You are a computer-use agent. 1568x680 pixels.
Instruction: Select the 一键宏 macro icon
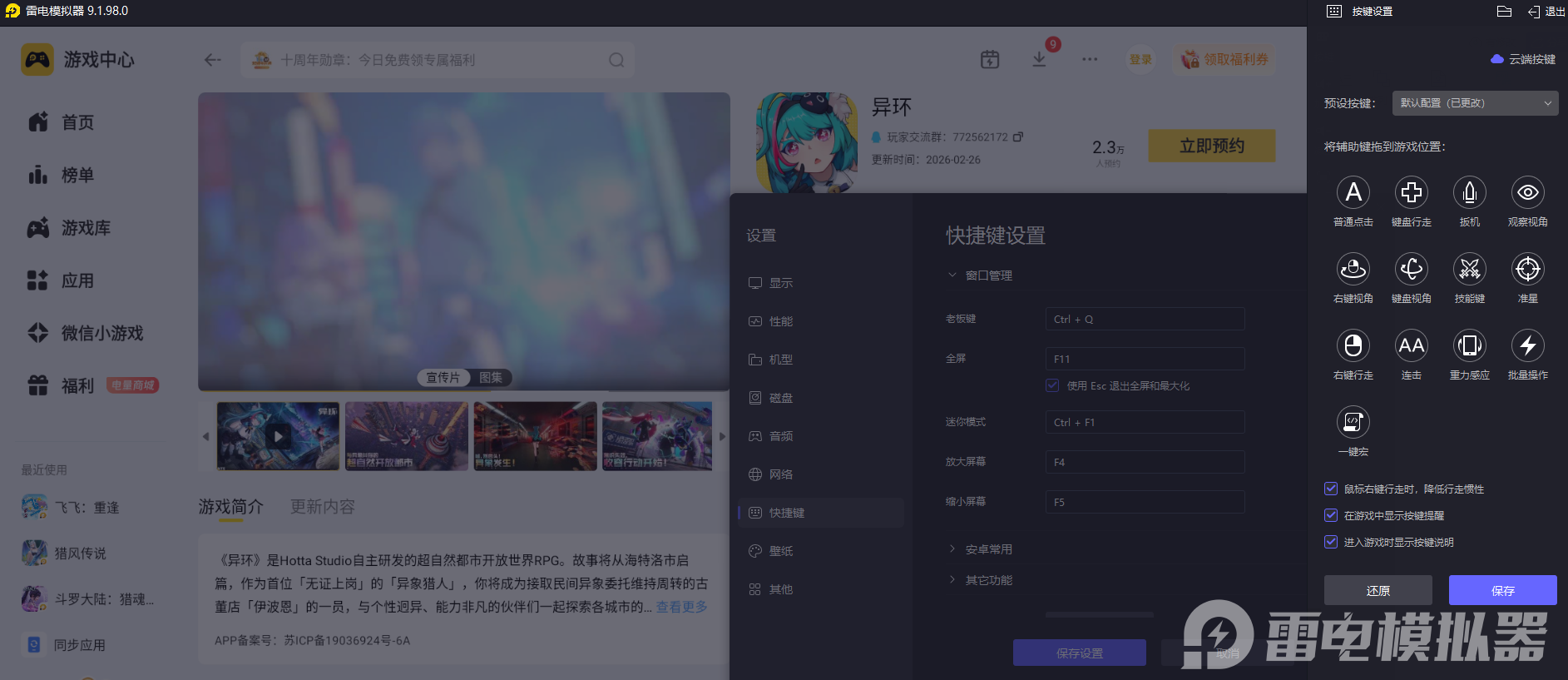1353,422
